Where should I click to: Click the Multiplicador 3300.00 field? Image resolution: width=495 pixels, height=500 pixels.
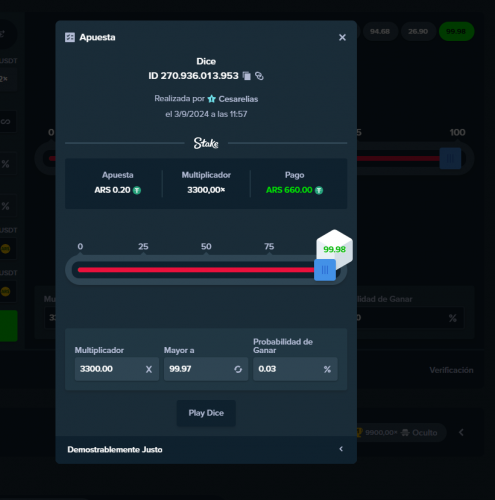(117, 369)
